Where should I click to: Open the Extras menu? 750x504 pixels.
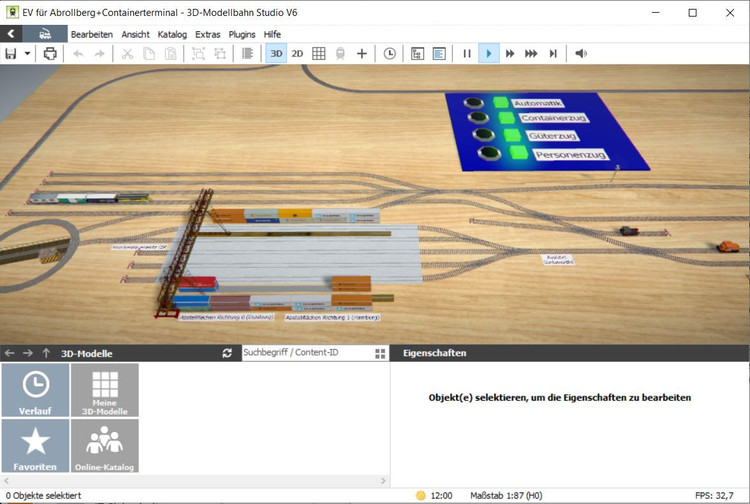[208, 34]
